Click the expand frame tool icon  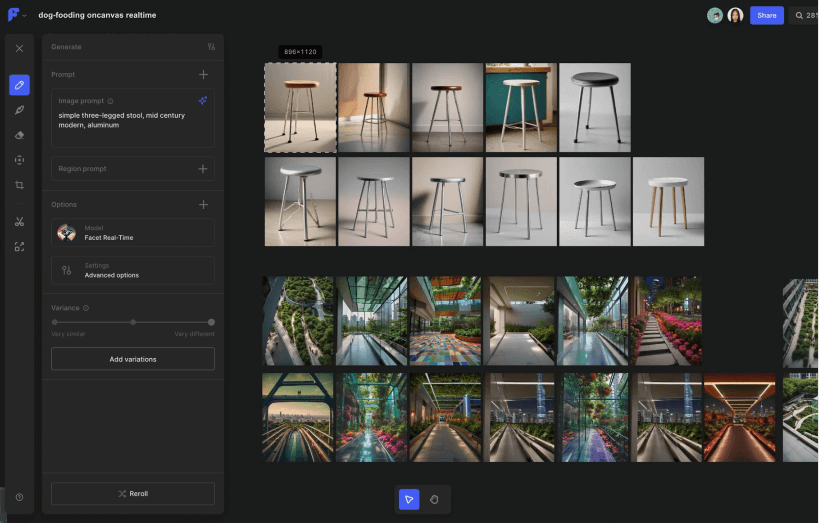pos(19,246)
